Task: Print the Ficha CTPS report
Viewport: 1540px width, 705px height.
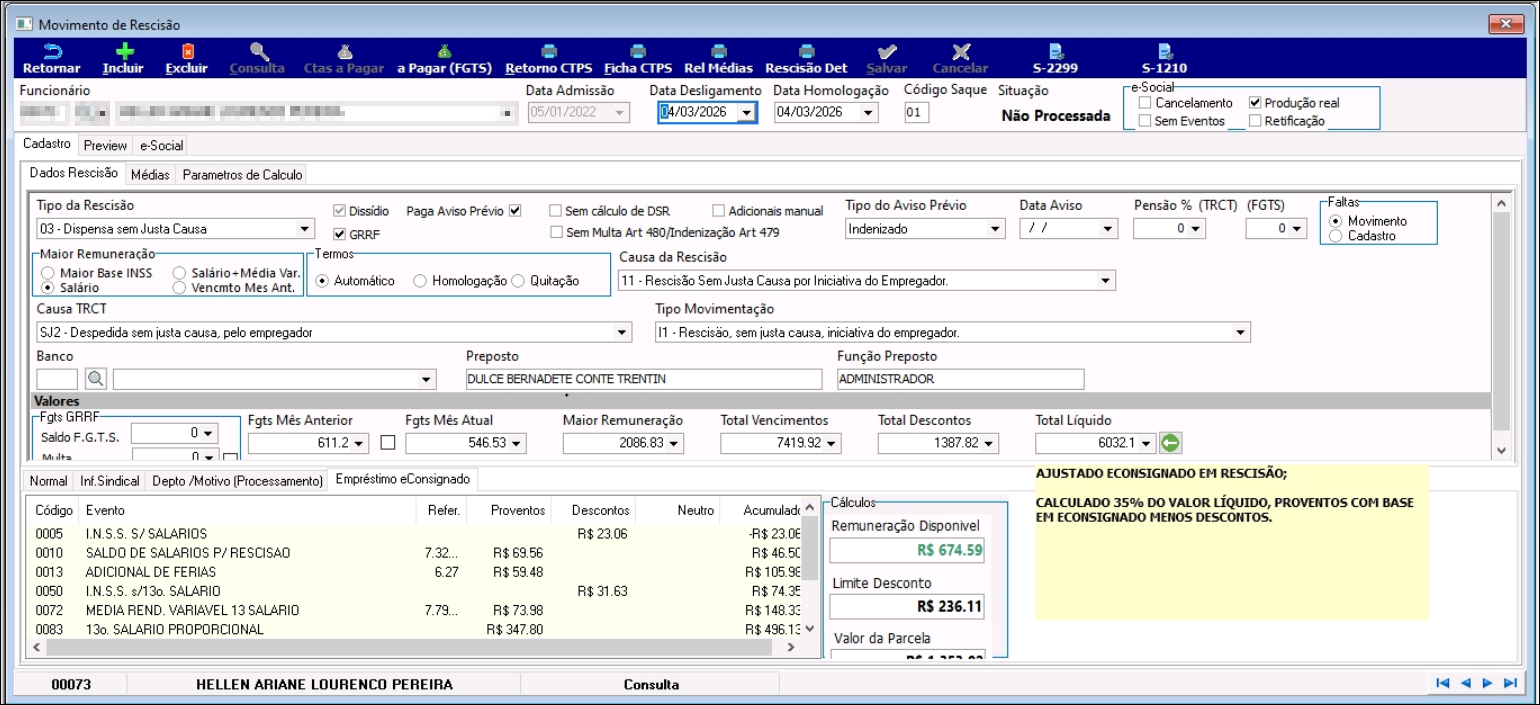Action: 637,52
